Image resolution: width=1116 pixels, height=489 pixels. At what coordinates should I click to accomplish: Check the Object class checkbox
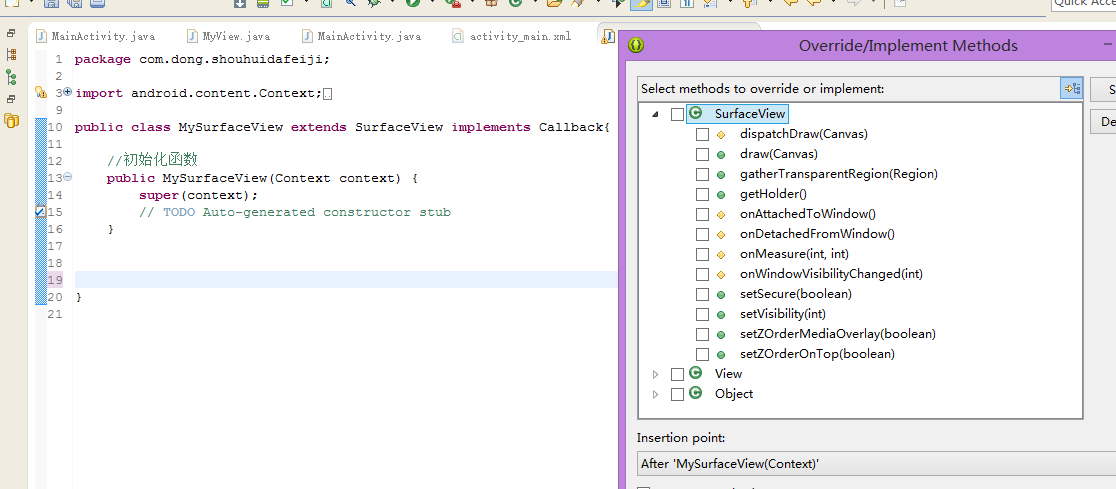(x=677, y=394)
